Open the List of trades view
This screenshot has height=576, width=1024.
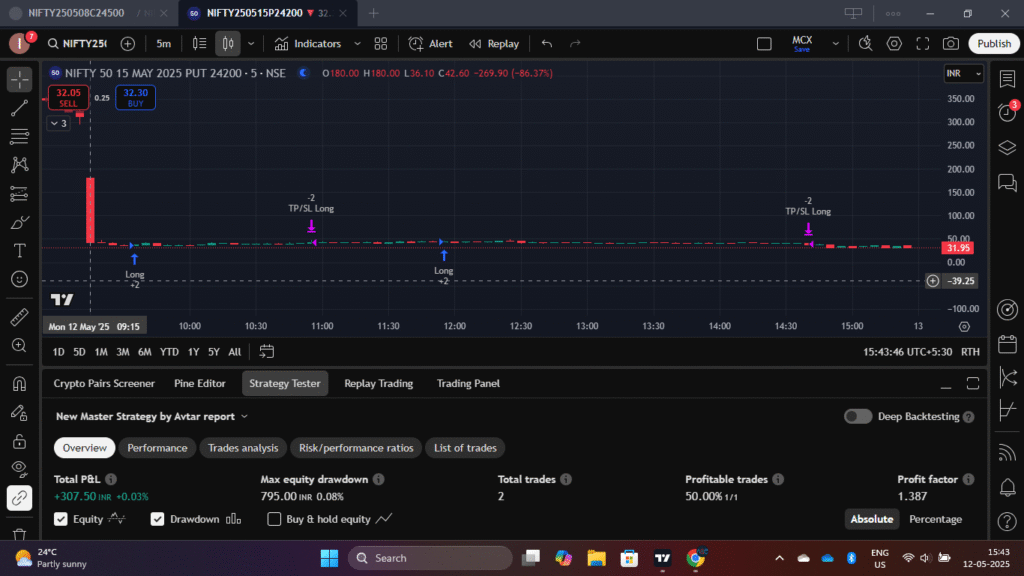pos(466,448)
